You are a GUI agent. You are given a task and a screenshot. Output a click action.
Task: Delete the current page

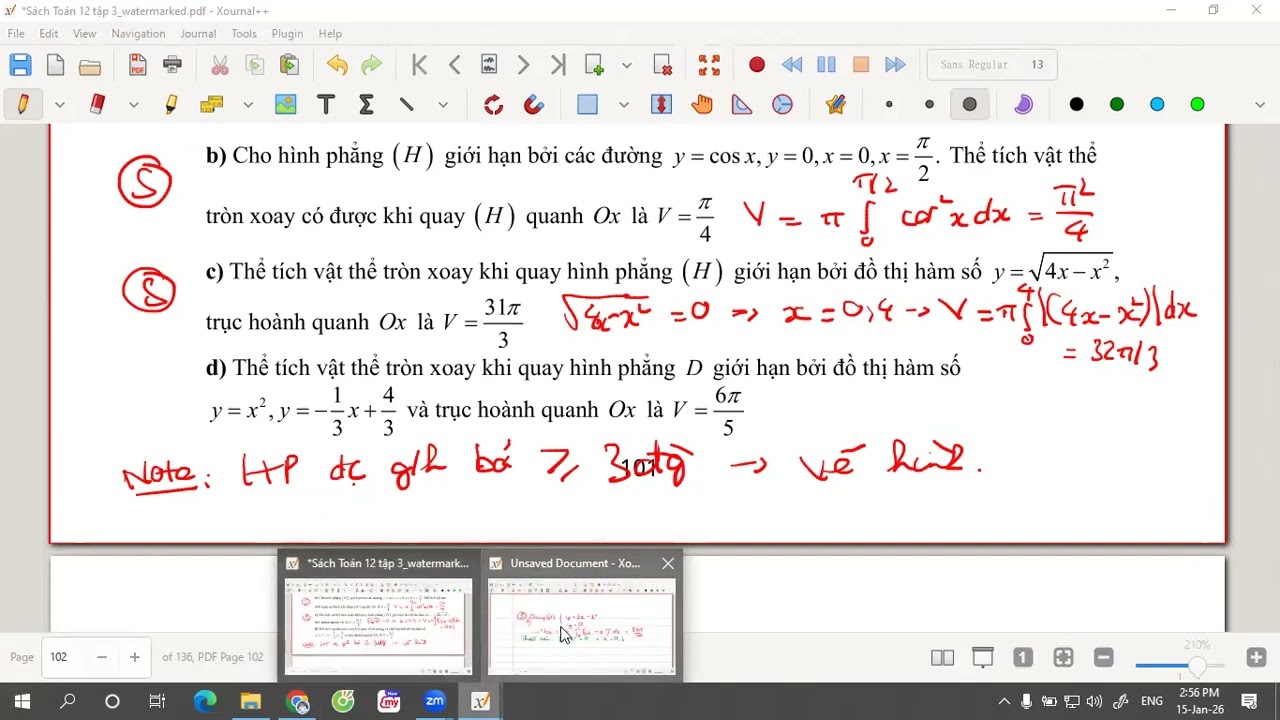[662, 65]
